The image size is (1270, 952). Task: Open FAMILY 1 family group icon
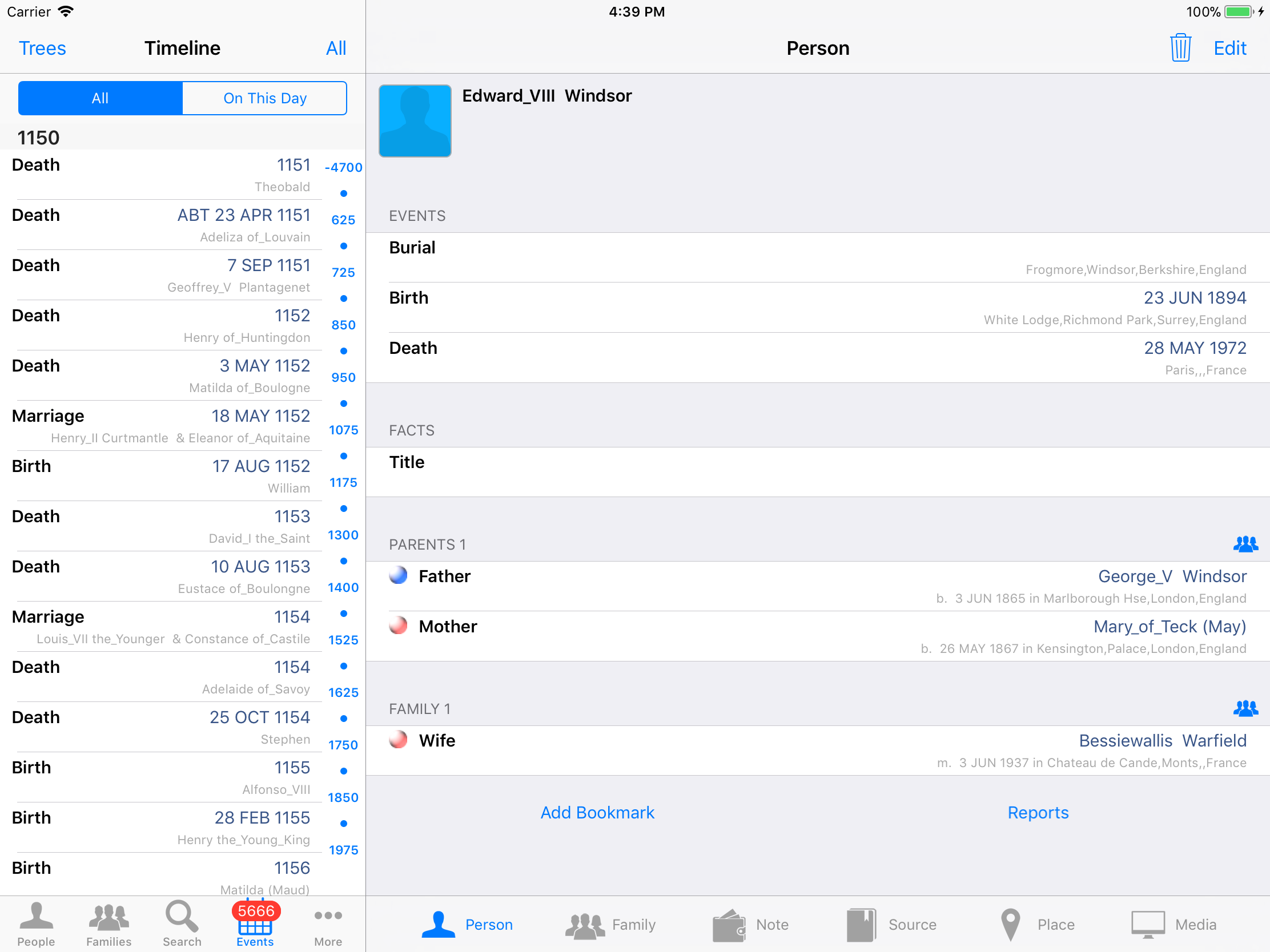click(x=1245, y=708)
